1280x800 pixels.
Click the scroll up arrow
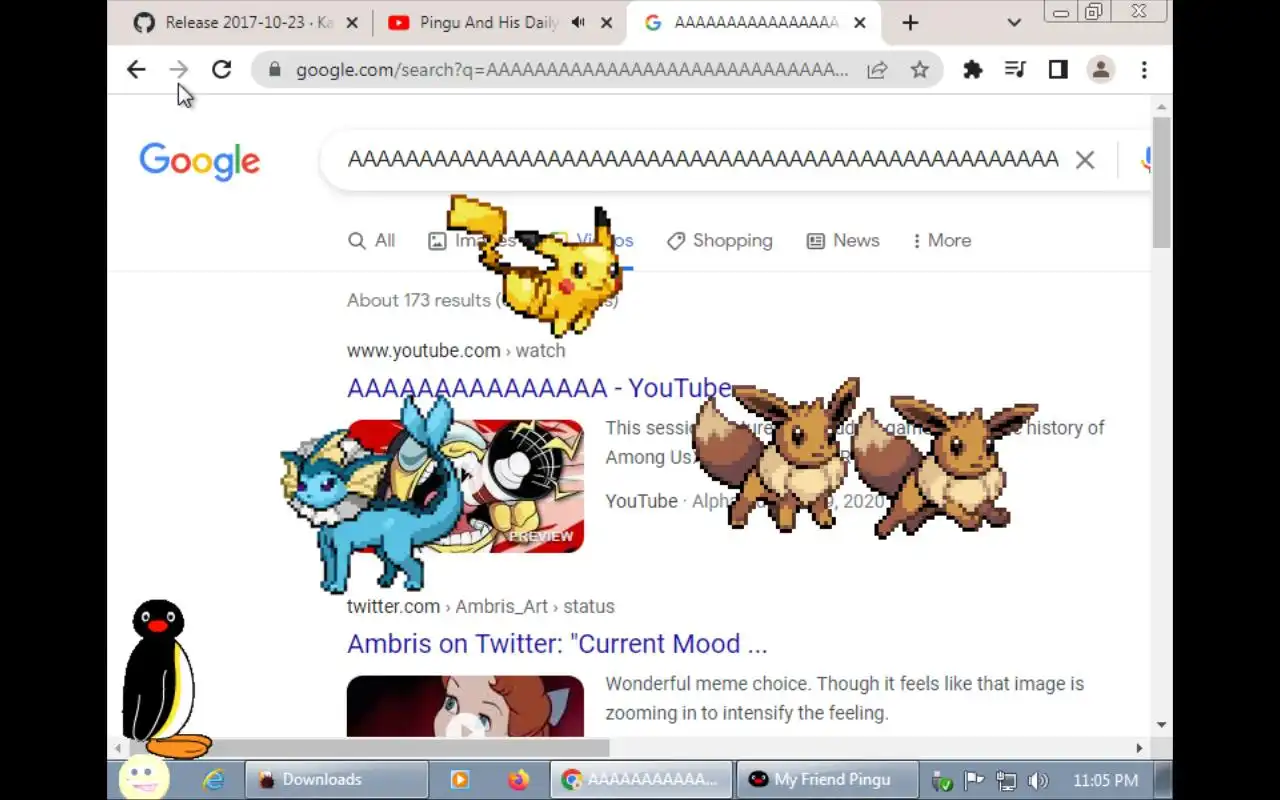tap(1161, 106)
